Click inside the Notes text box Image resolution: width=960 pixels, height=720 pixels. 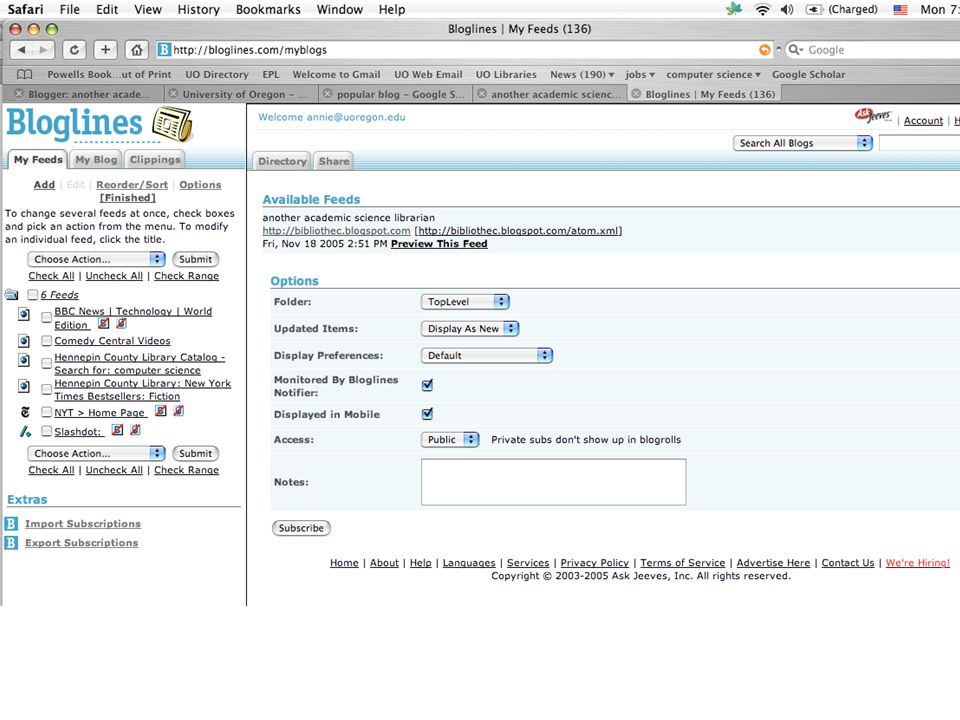tap(553, 482)
